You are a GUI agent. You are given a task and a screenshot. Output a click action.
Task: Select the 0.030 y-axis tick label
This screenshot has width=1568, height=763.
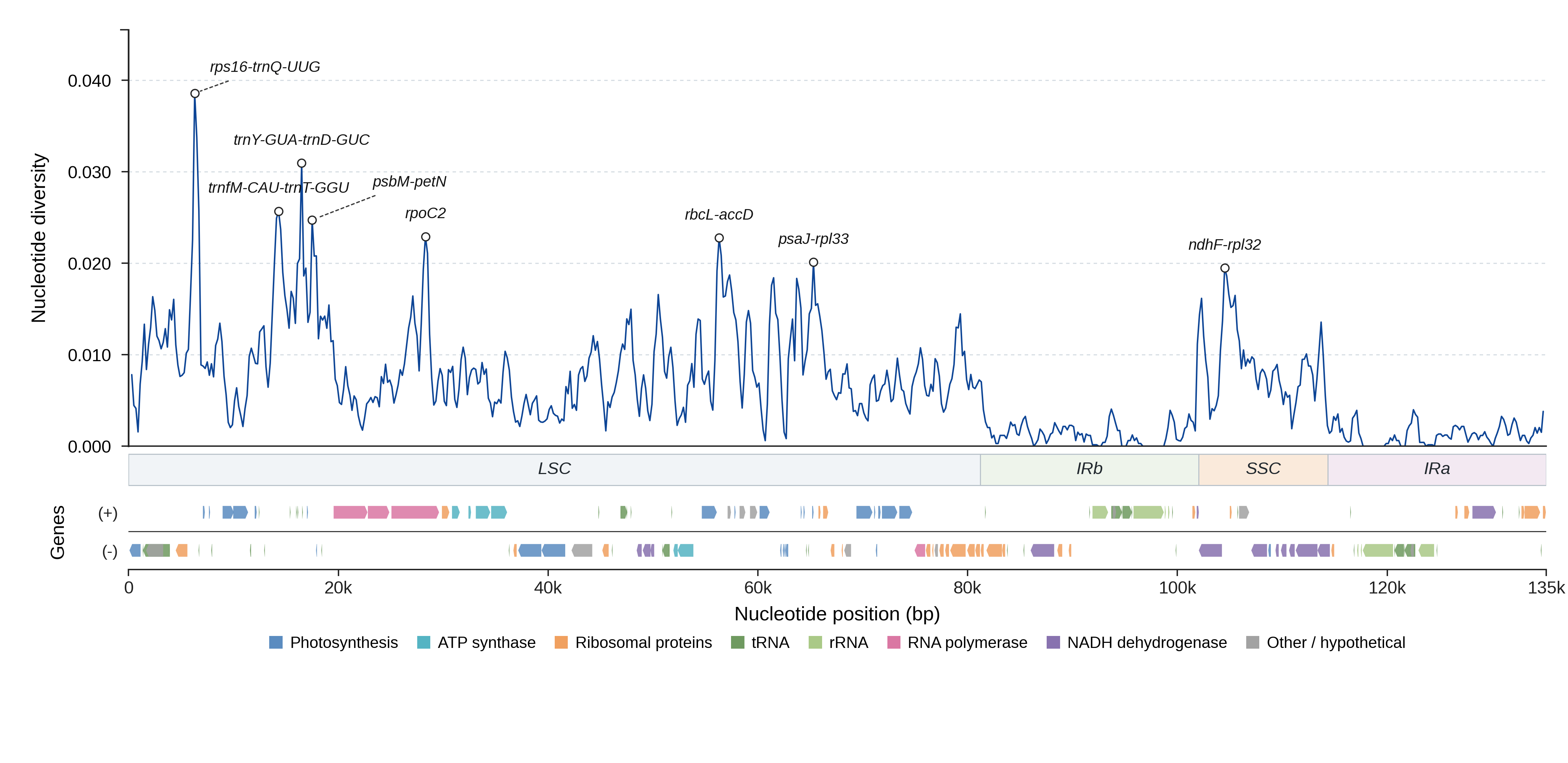(90, 172)
